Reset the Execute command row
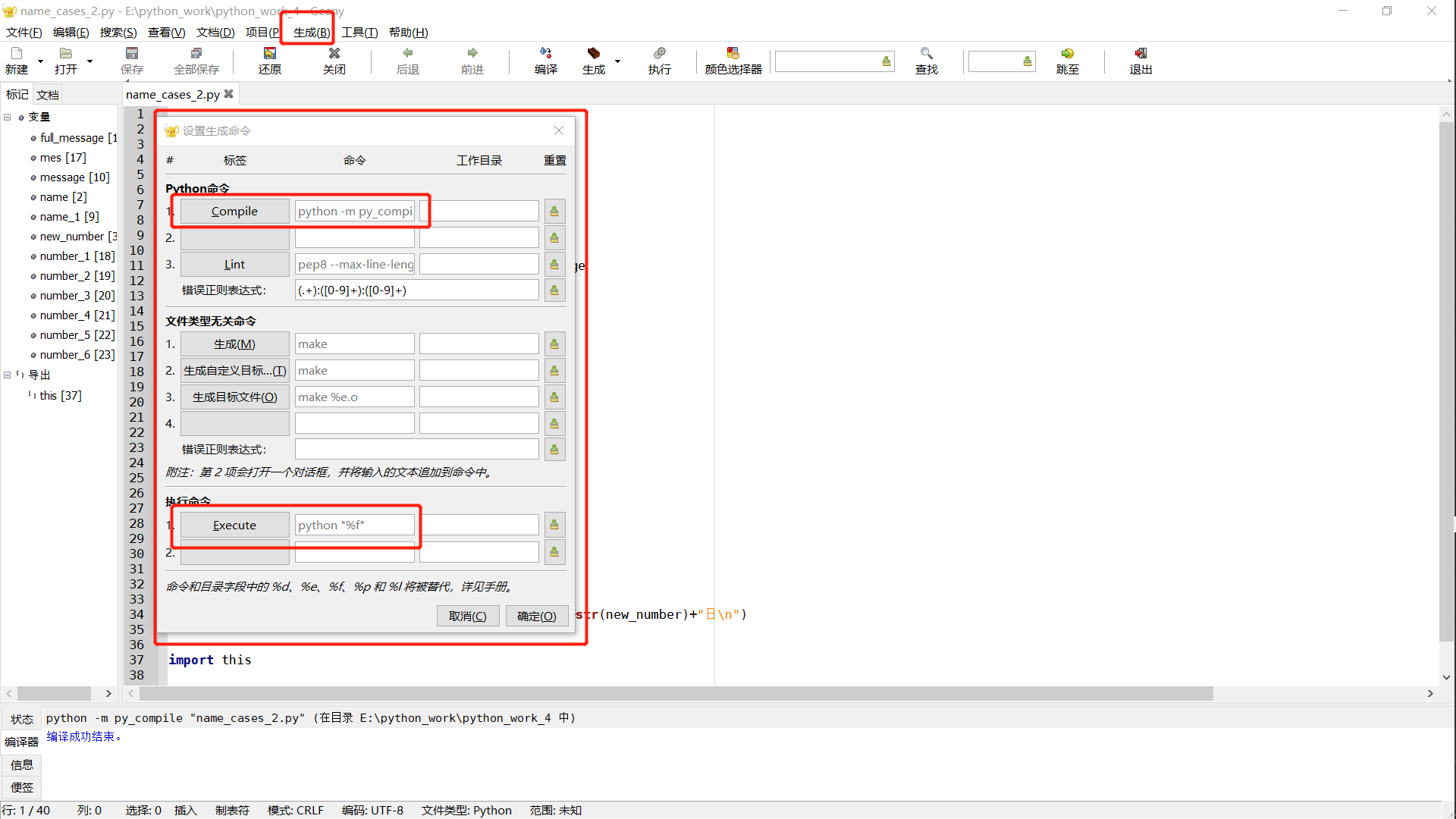1456x819 pixels. click(x=554, y=525)
